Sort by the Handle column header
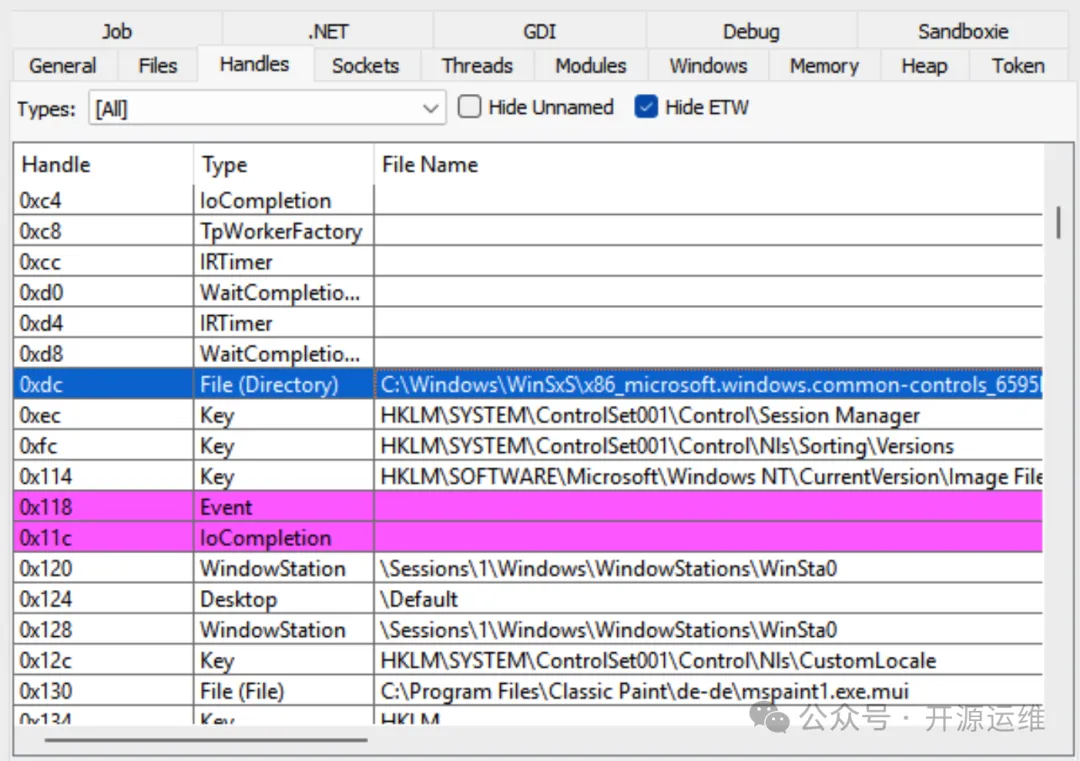The height and width of the screenshot is (761, 1080). (56, 165)
